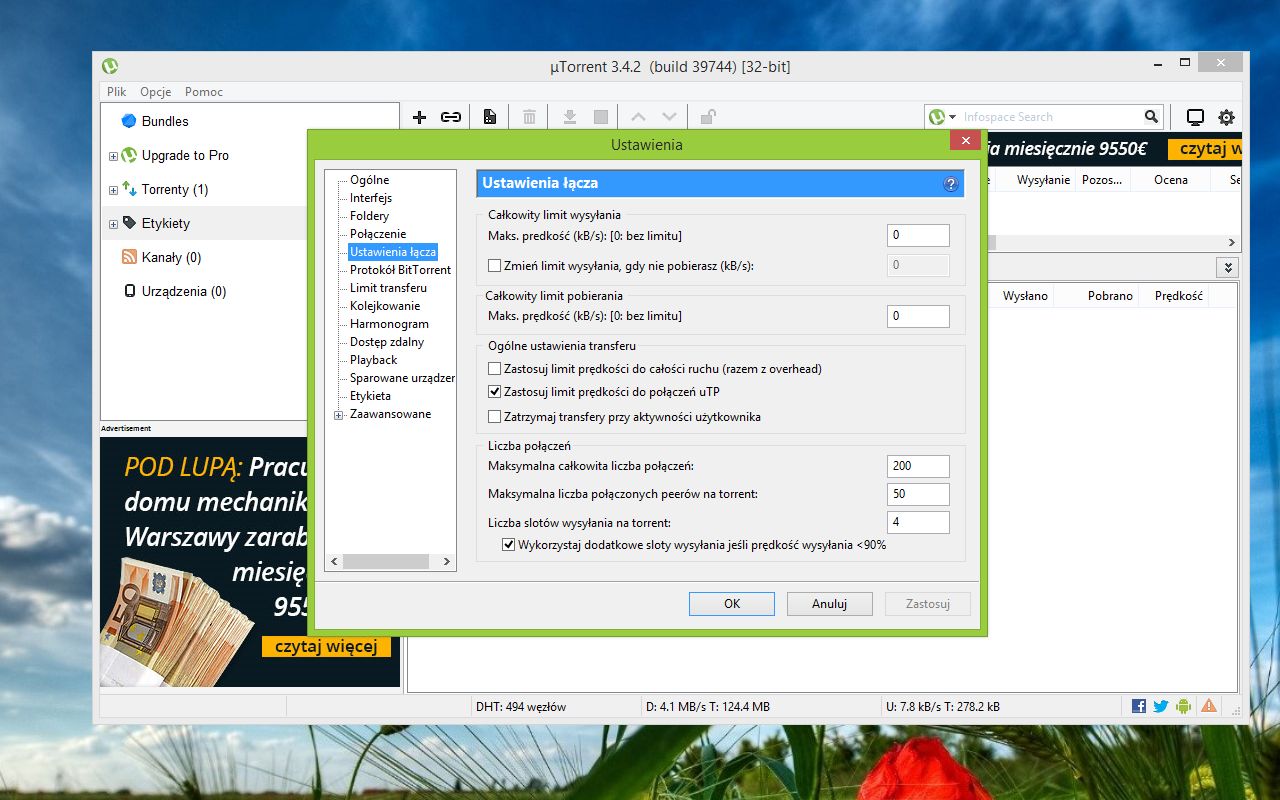Check 'Zatrzymaj transfery przy aktywności użytkownika'
This screenshot has width=1280, height=800.
pos(494,416)
